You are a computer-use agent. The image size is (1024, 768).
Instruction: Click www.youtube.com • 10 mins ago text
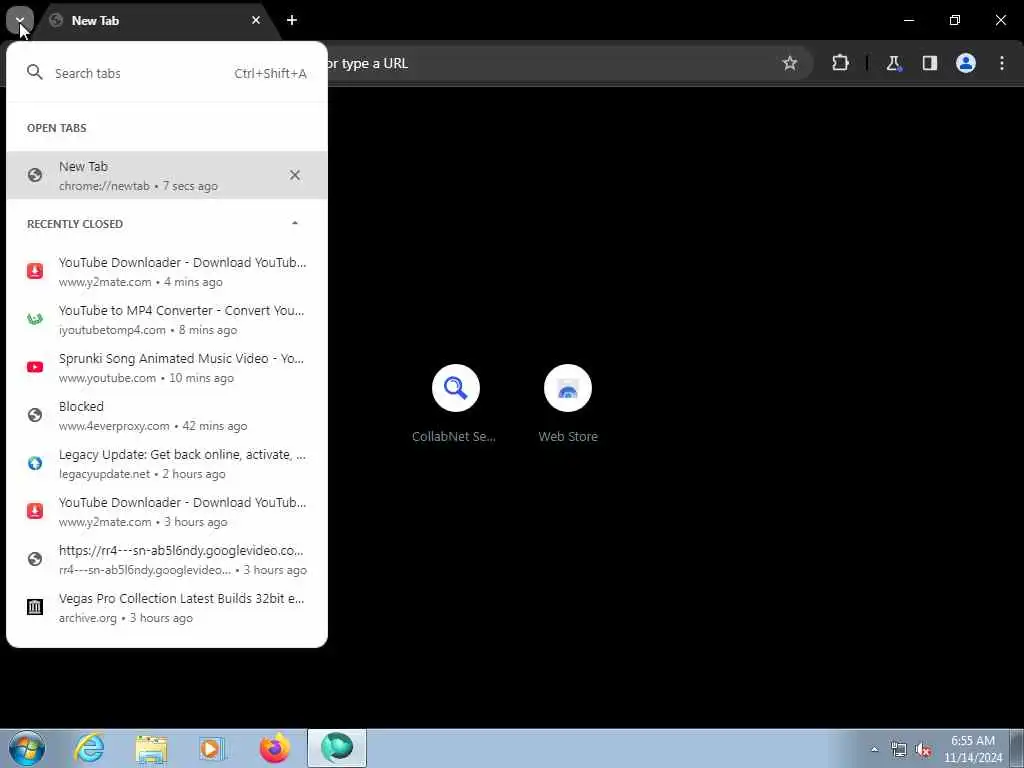coord(146,378)
